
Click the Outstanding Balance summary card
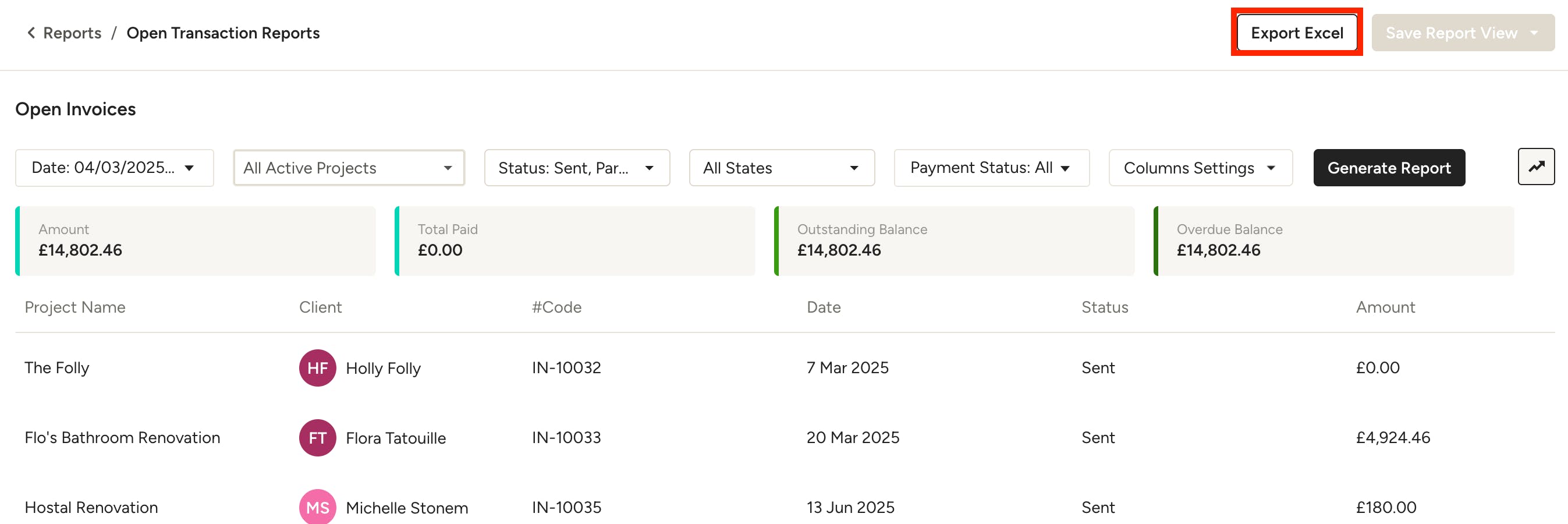pos(954,241)
